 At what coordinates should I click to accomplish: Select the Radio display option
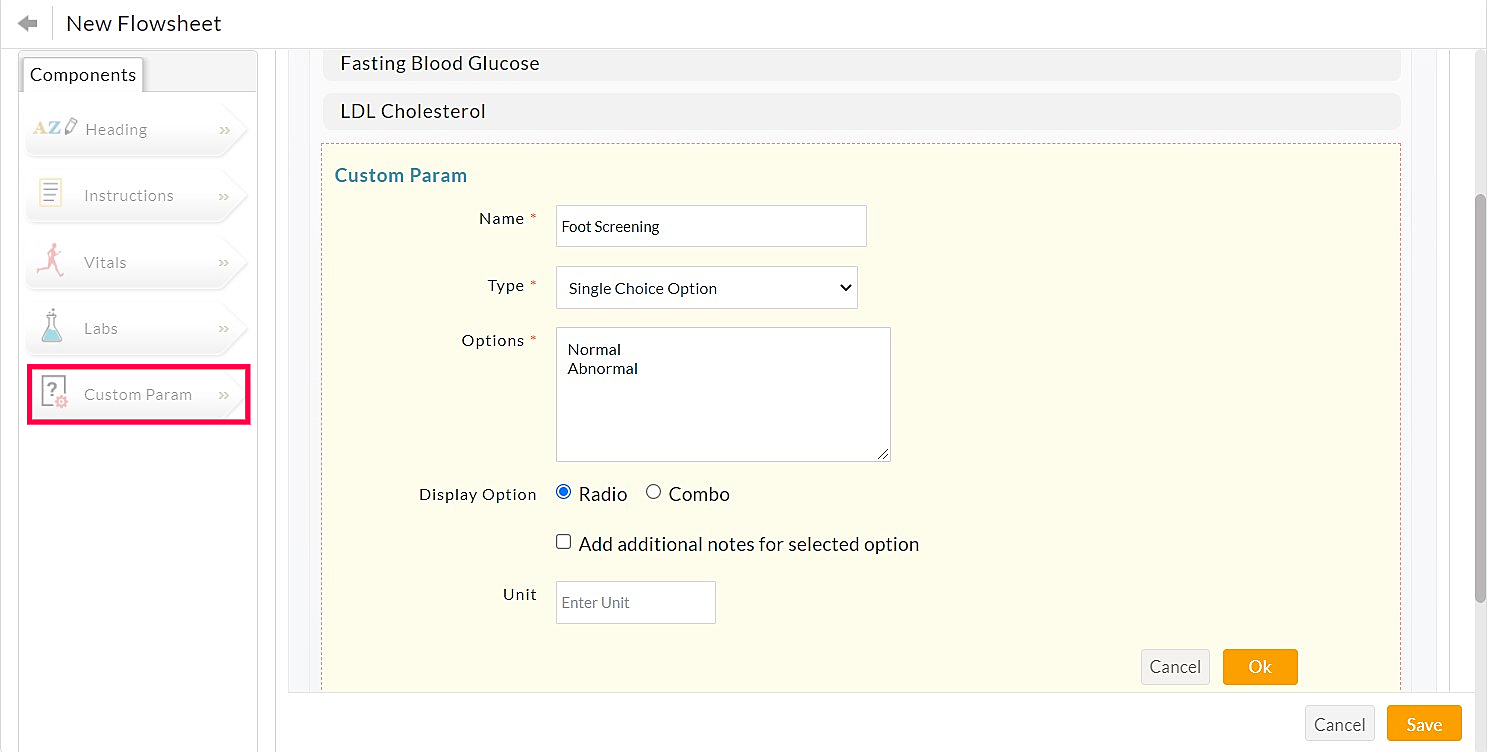564,492
